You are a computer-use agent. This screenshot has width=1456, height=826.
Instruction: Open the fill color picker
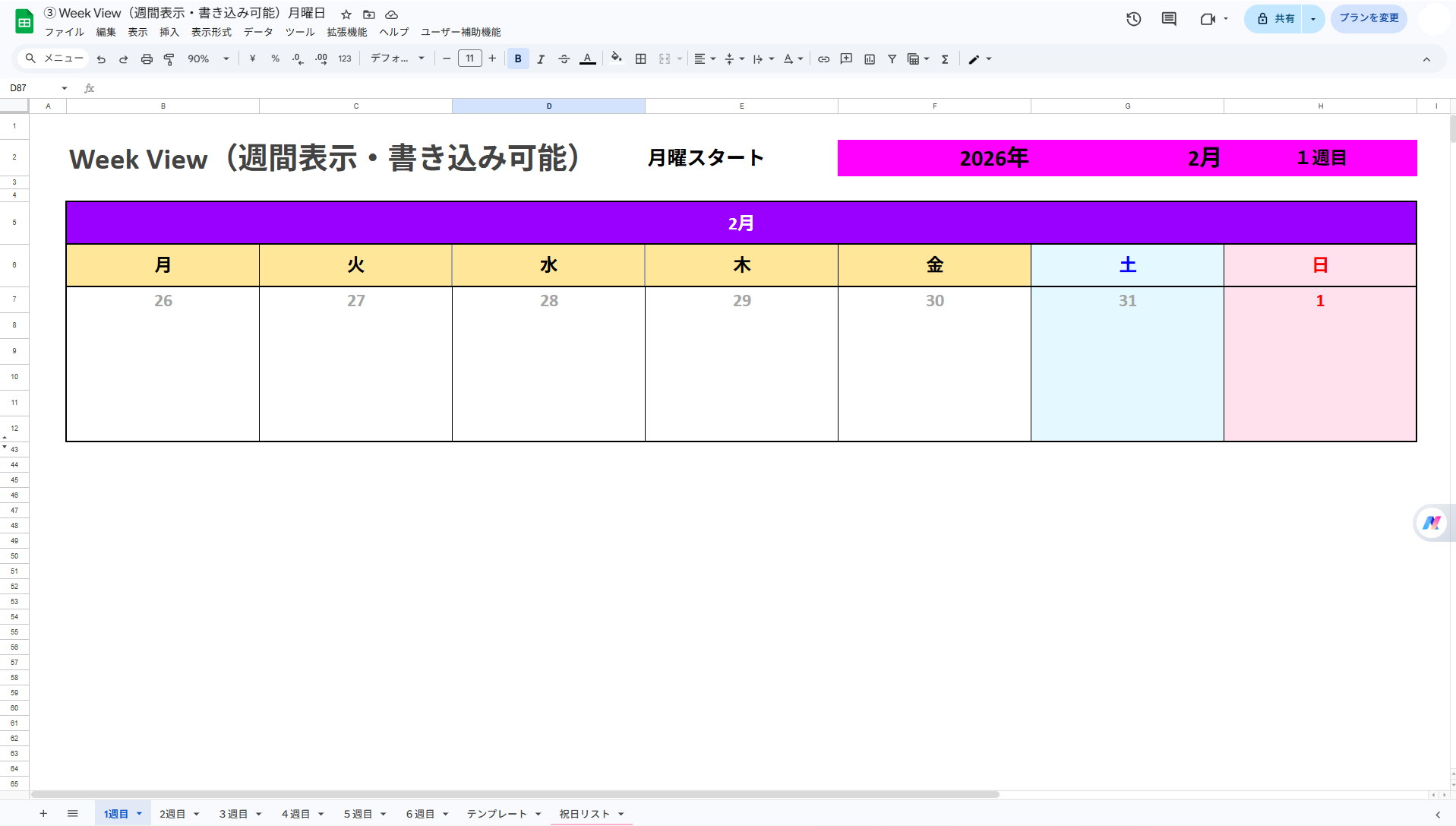click(x=616, y=59)
